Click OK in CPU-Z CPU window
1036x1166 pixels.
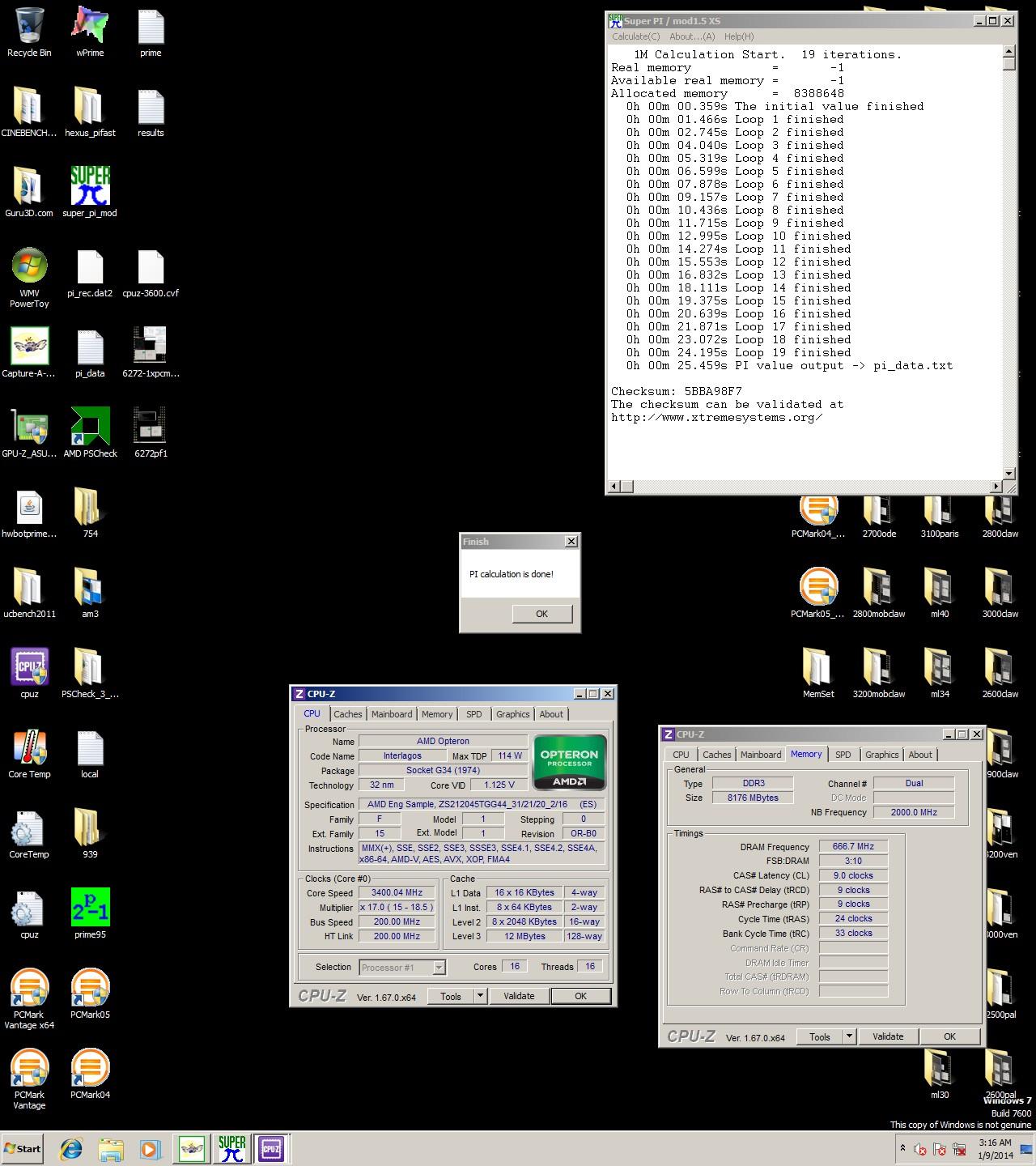(580, 996)
